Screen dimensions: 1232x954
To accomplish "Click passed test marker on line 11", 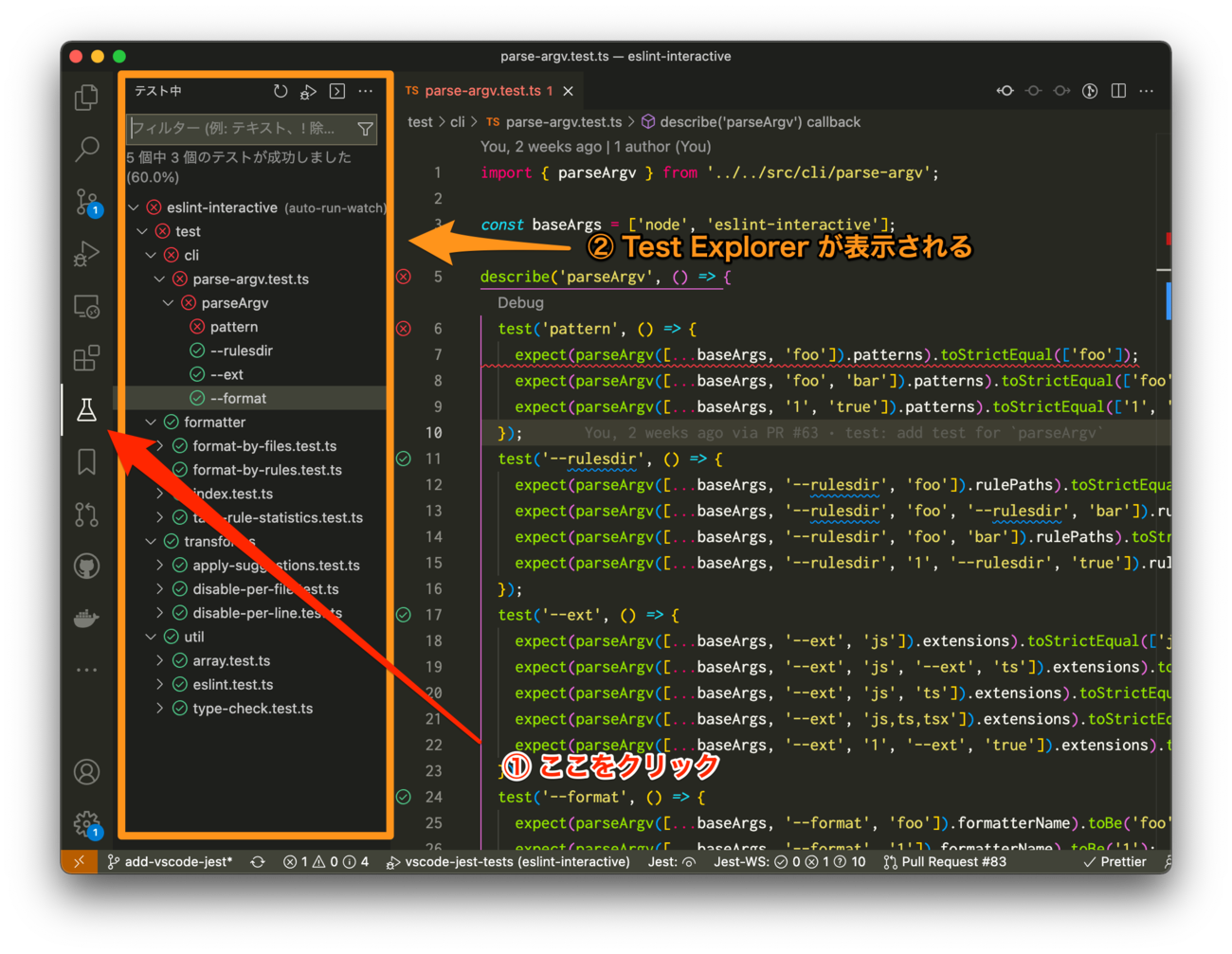I will click(404, 459).
